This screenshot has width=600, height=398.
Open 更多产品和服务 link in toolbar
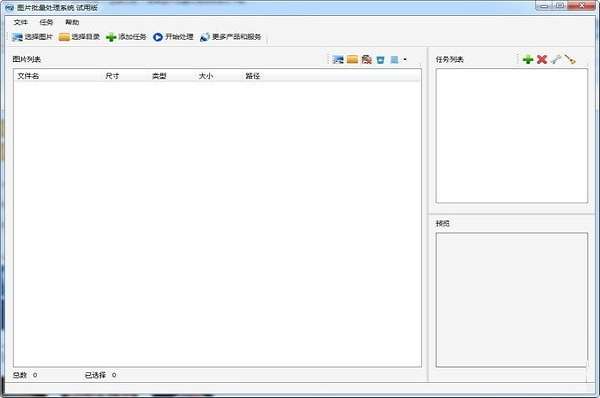tap(231, 37)
